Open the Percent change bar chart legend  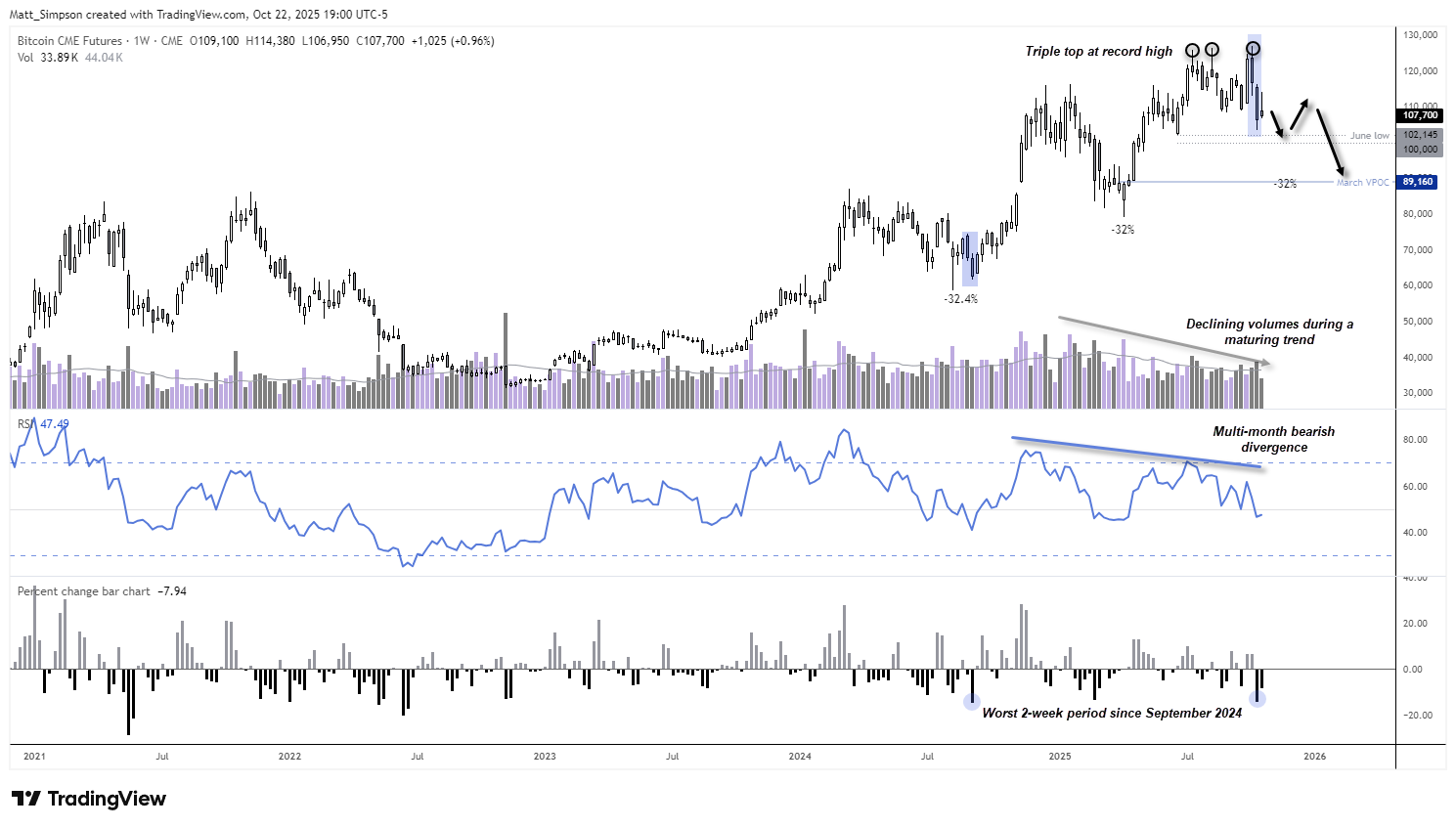(84, 591)
